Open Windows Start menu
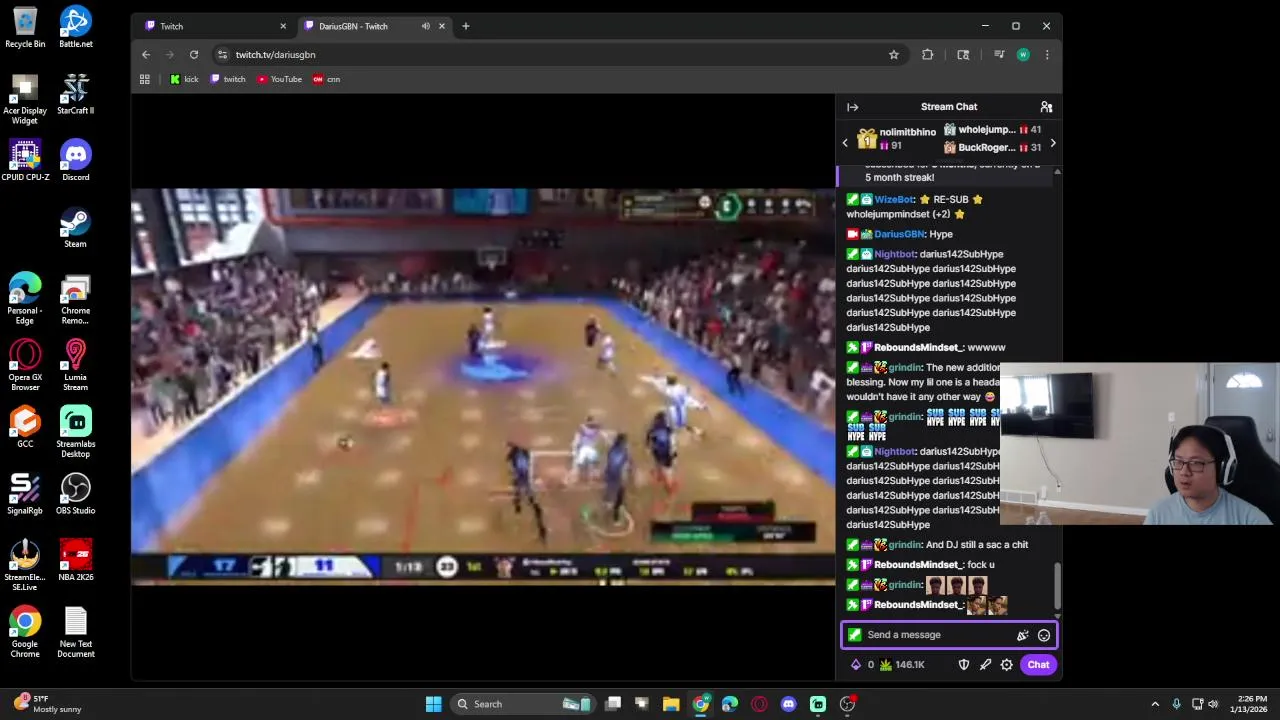The height and width of the screenshot is (720, 1280). tap(433, 704)
